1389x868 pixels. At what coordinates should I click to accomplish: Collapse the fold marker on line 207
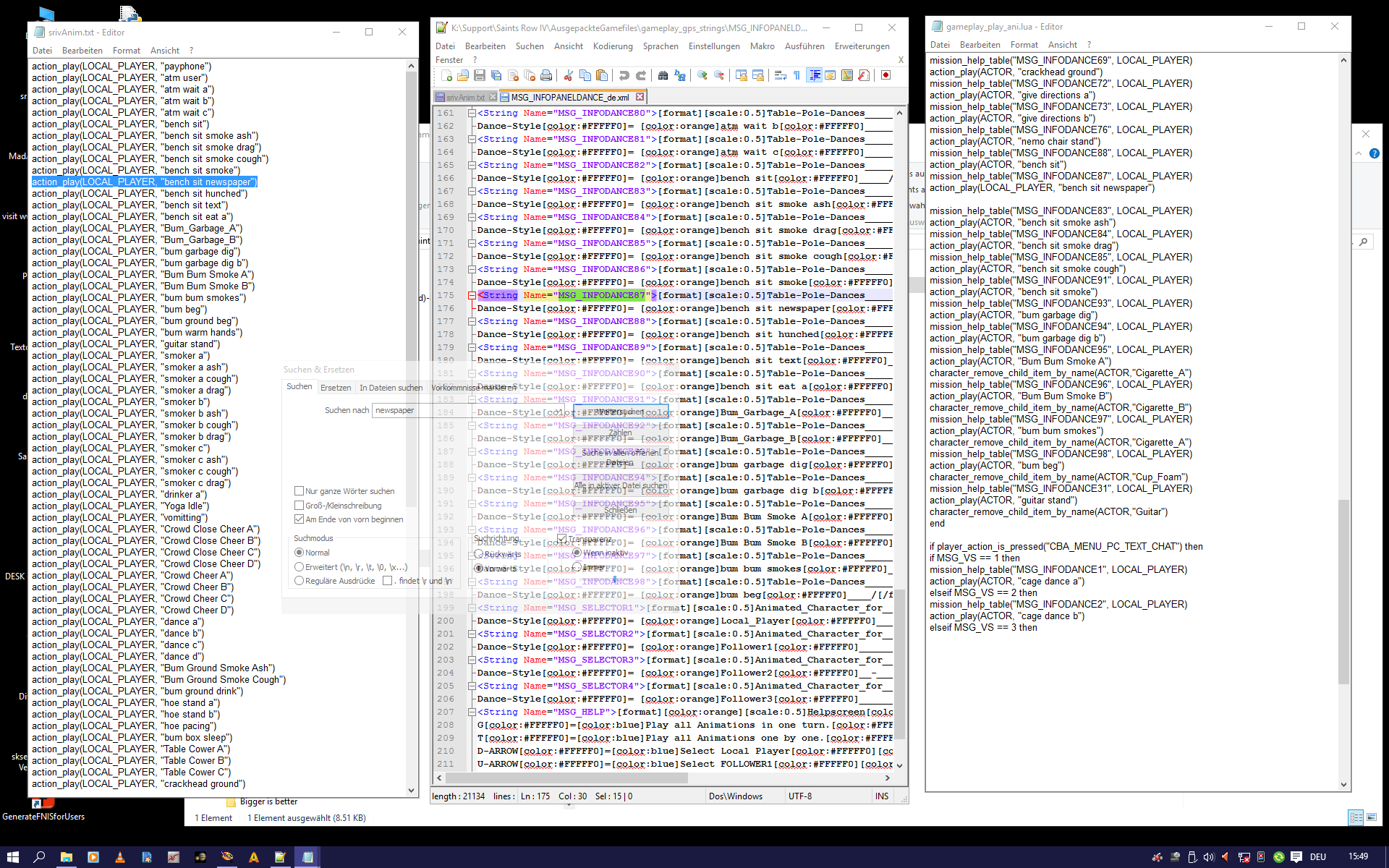(x=472, y=712)
